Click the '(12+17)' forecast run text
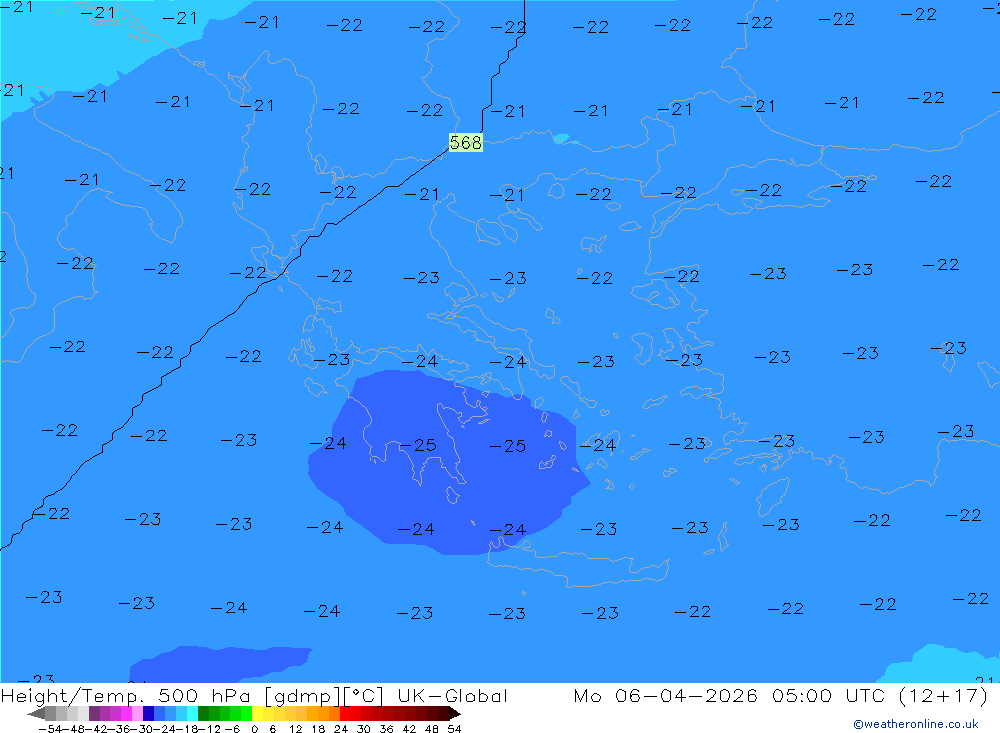Screen dimensions: 1000x733 tap(943, 696)
